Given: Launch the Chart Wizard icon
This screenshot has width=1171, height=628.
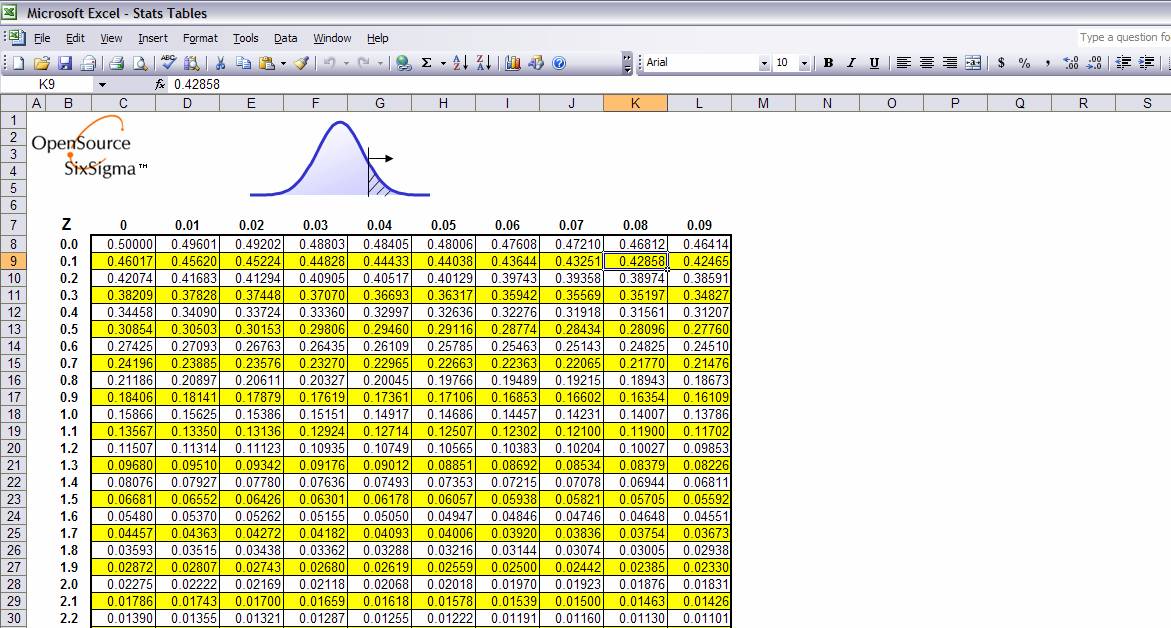Looking at the screenshot, I should (513, 63).
